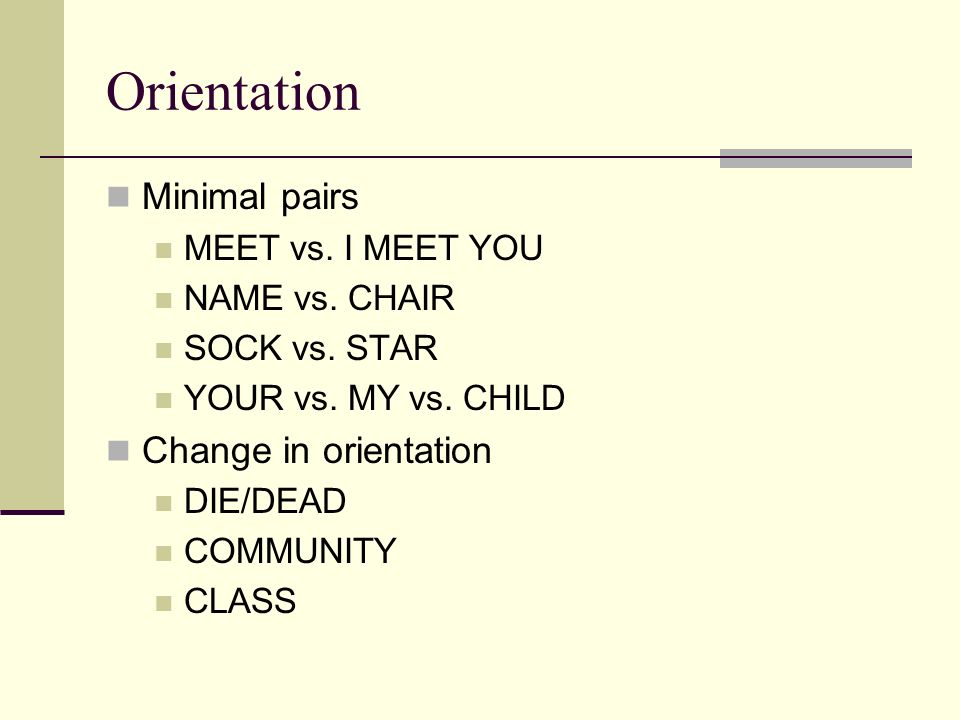Click the bullet before COMMUNITY
The height and width of the screenshot is (720, 960).
pos(163,554)
